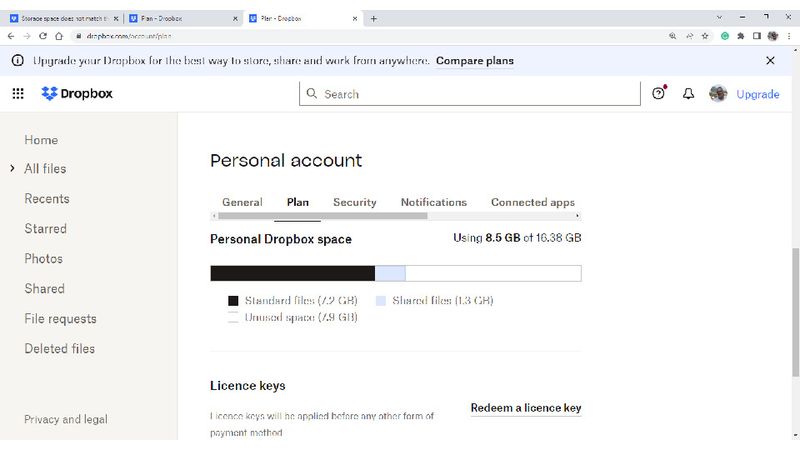Click the Upgrade link
The width and height of the screenshot is (800, 450).
[758, 94]
